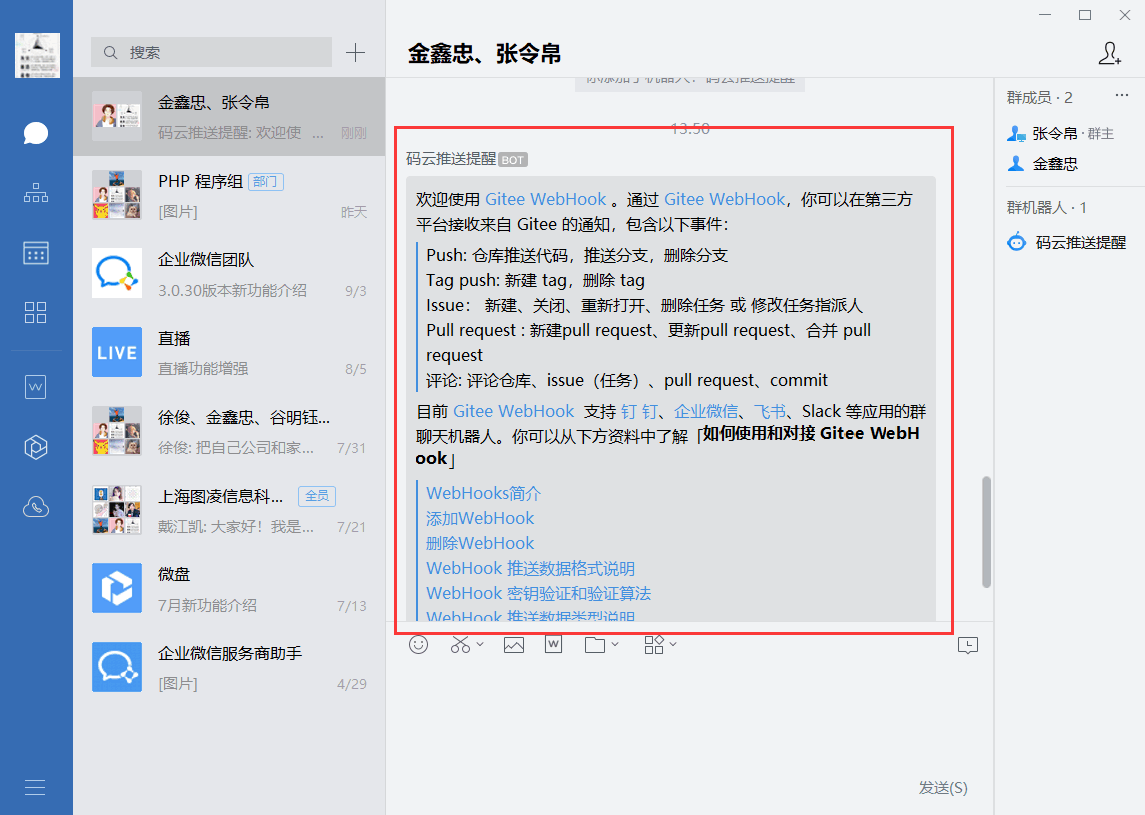
Task: Click the plus button beside search
Action: [355, 53]
